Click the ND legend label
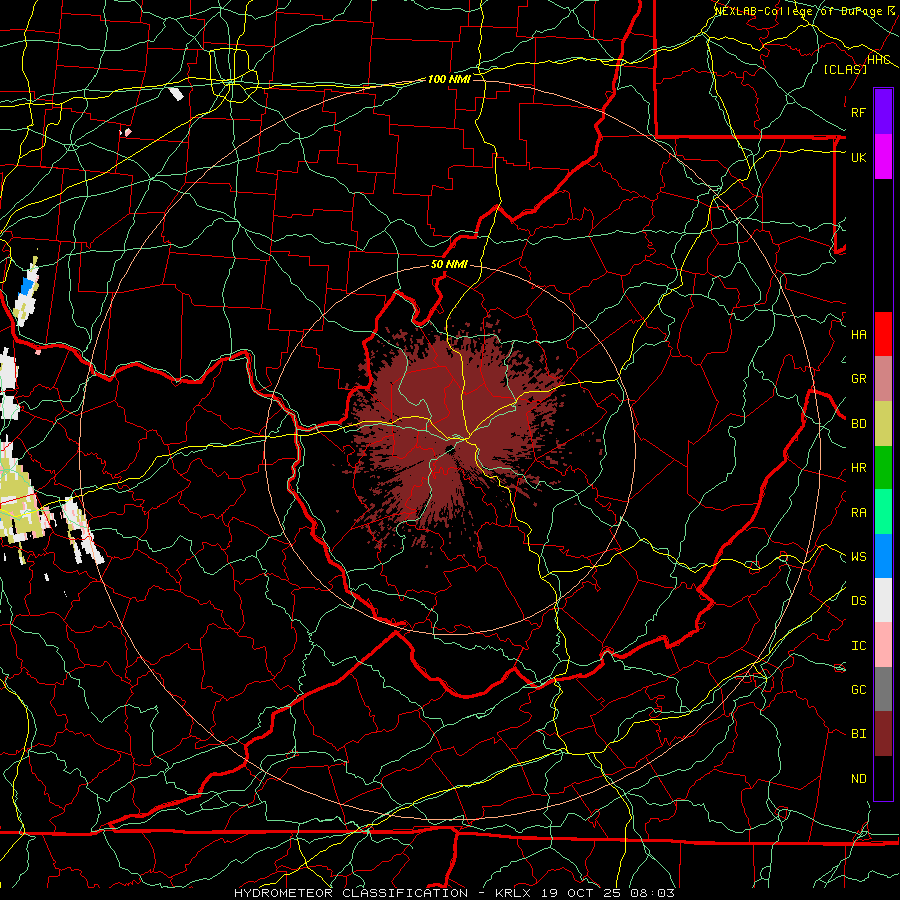This screenshot has width=900, height=900. pyautogui.click(x=858, y=779)
